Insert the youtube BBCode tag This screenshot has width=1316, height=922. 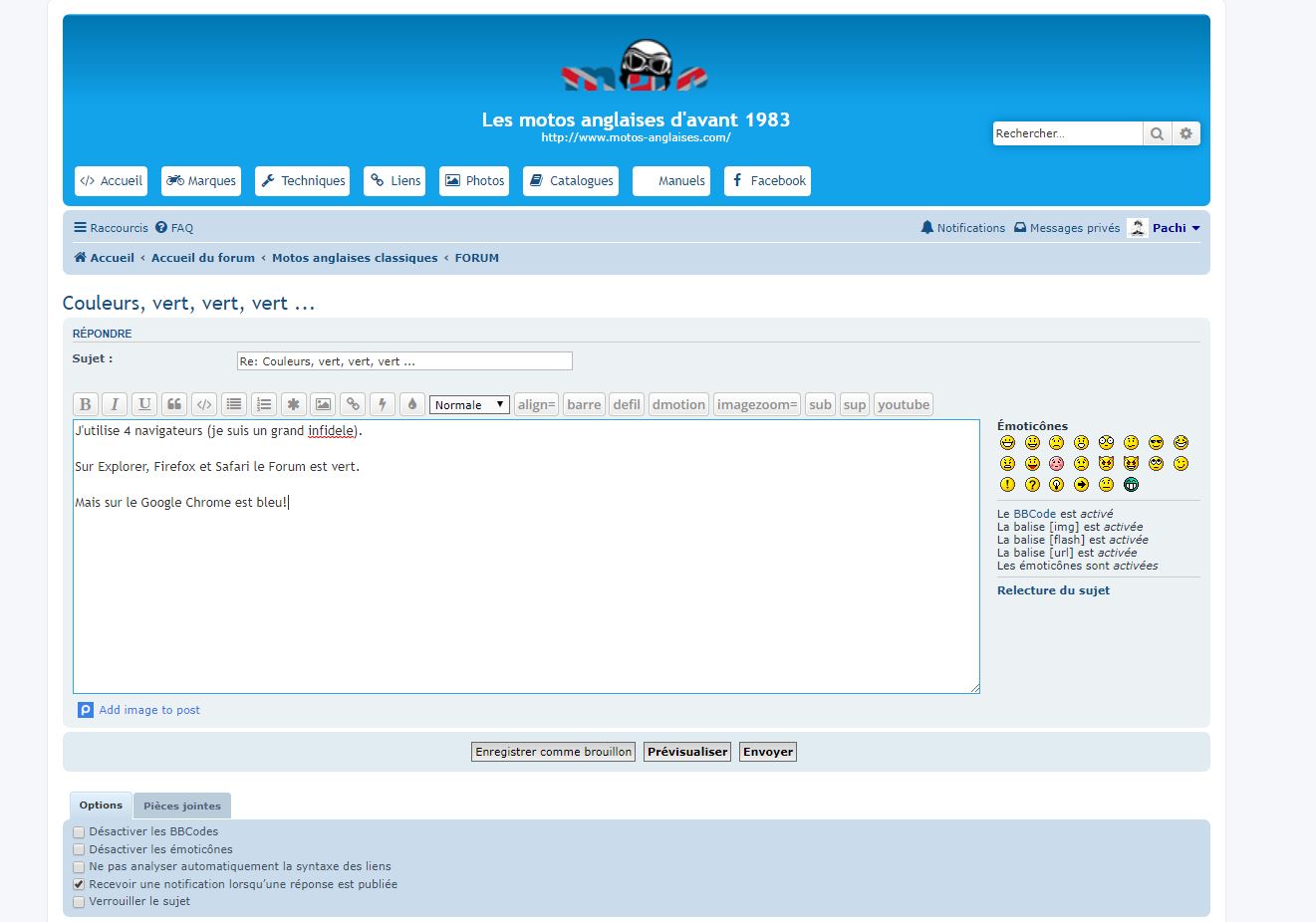904,404
